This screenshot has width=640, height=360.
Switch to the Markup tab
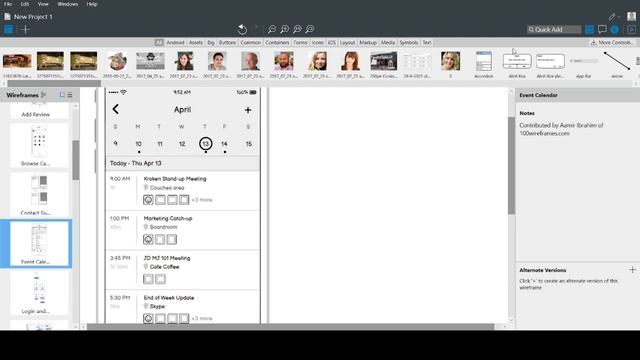click(368, 42)
